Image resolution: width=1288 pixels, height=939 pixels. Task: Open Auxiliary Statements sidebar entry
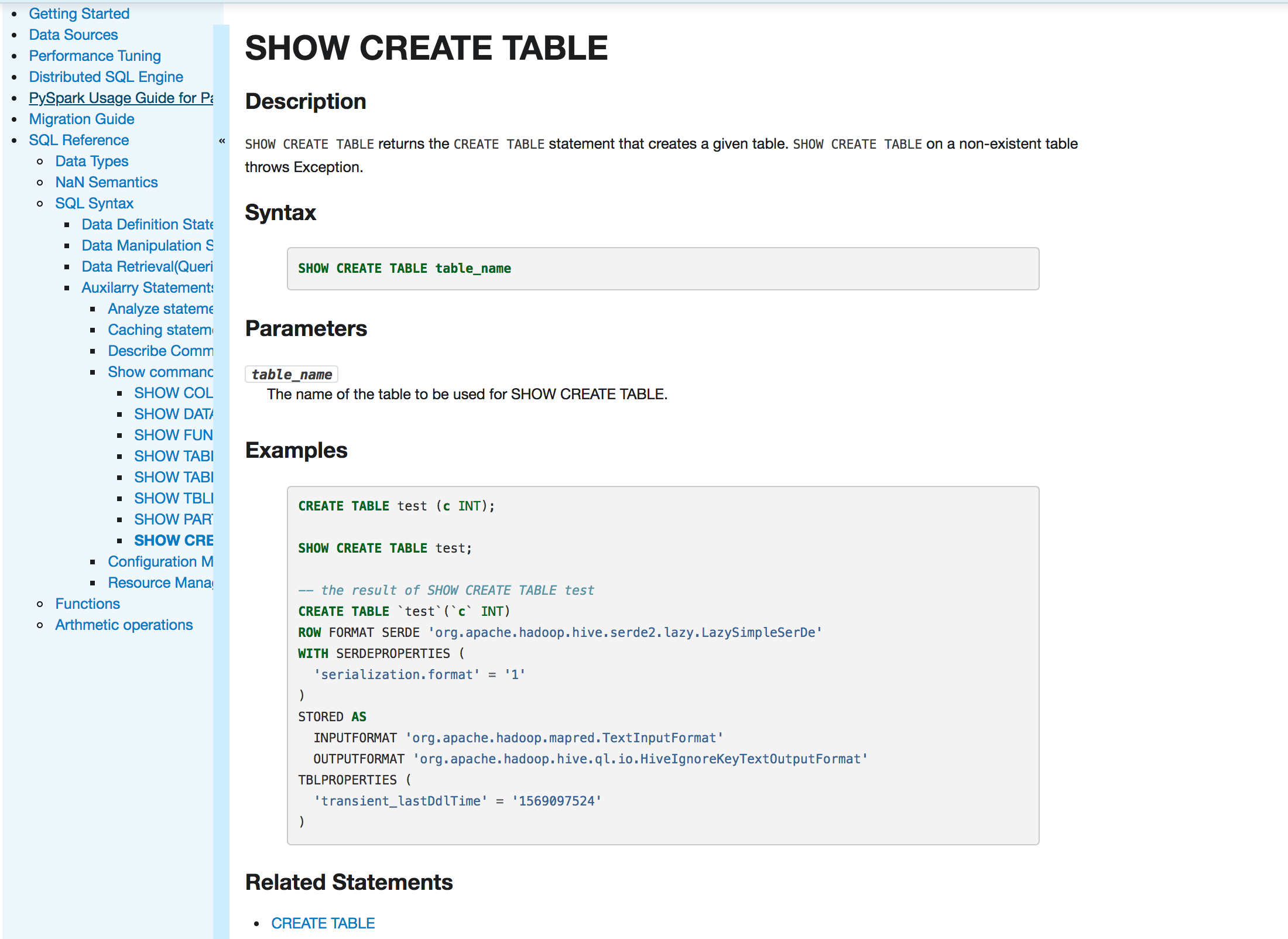point(147,287)
